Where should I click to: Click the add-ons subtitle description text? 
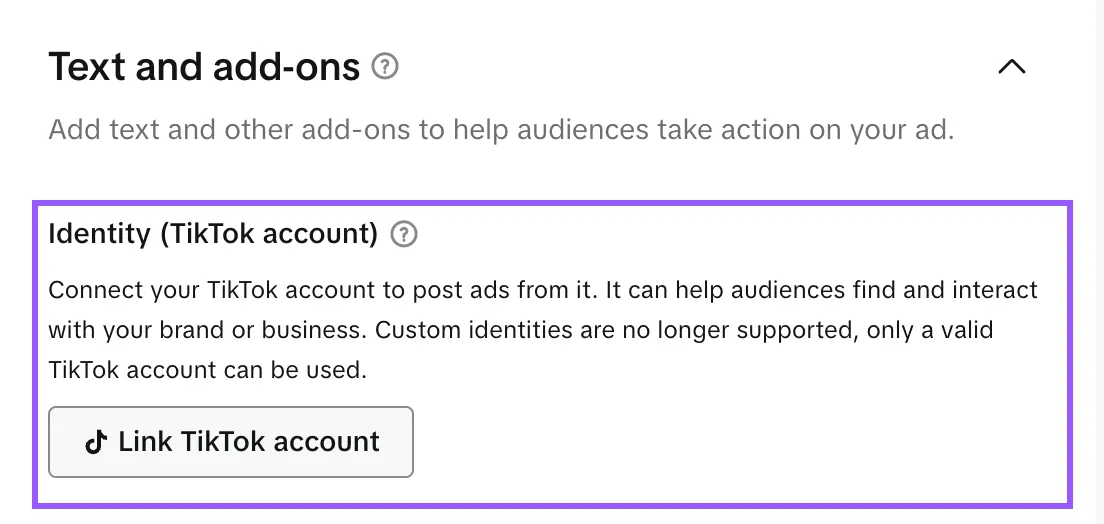501,130
